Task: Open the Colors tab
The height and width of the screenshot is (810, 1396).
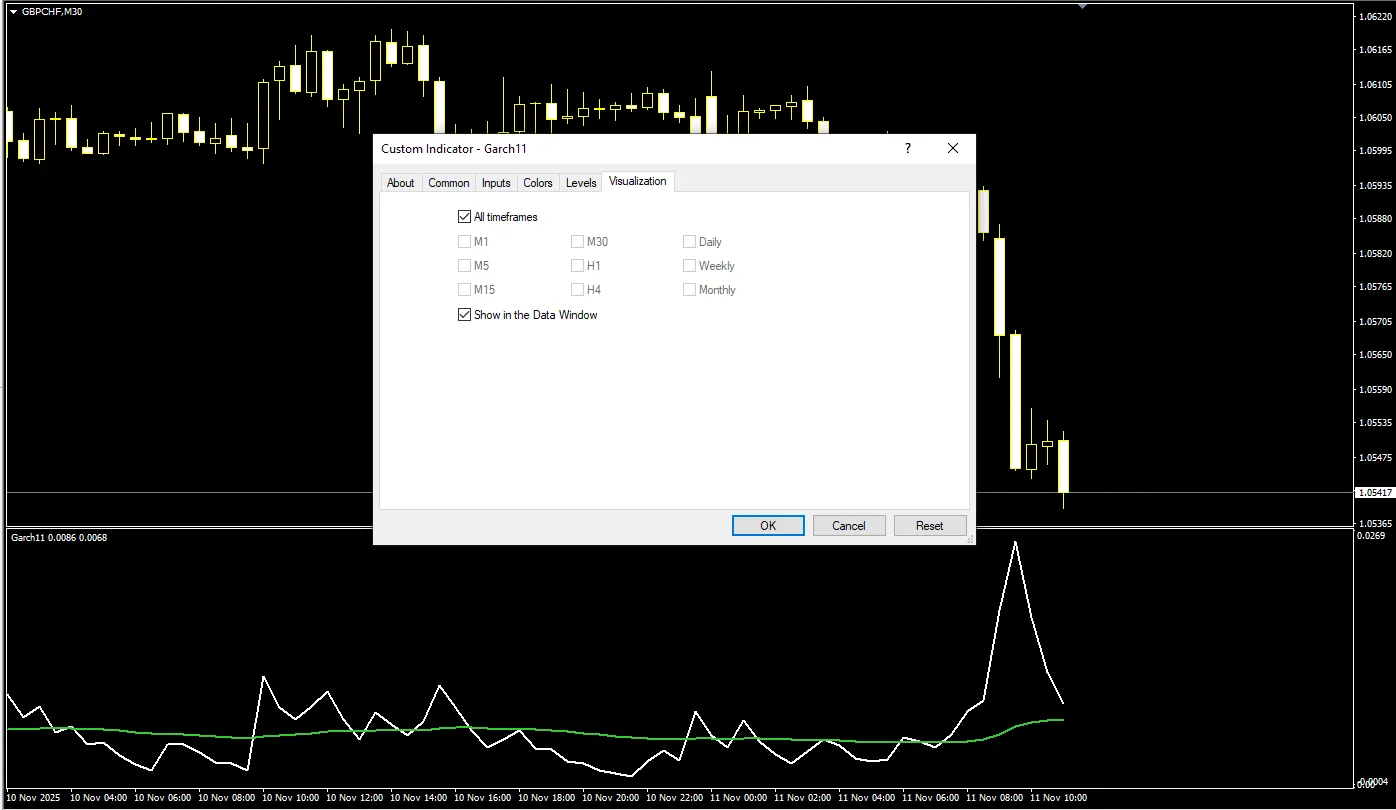Action: pyautogui.click(x=538, y=183)
